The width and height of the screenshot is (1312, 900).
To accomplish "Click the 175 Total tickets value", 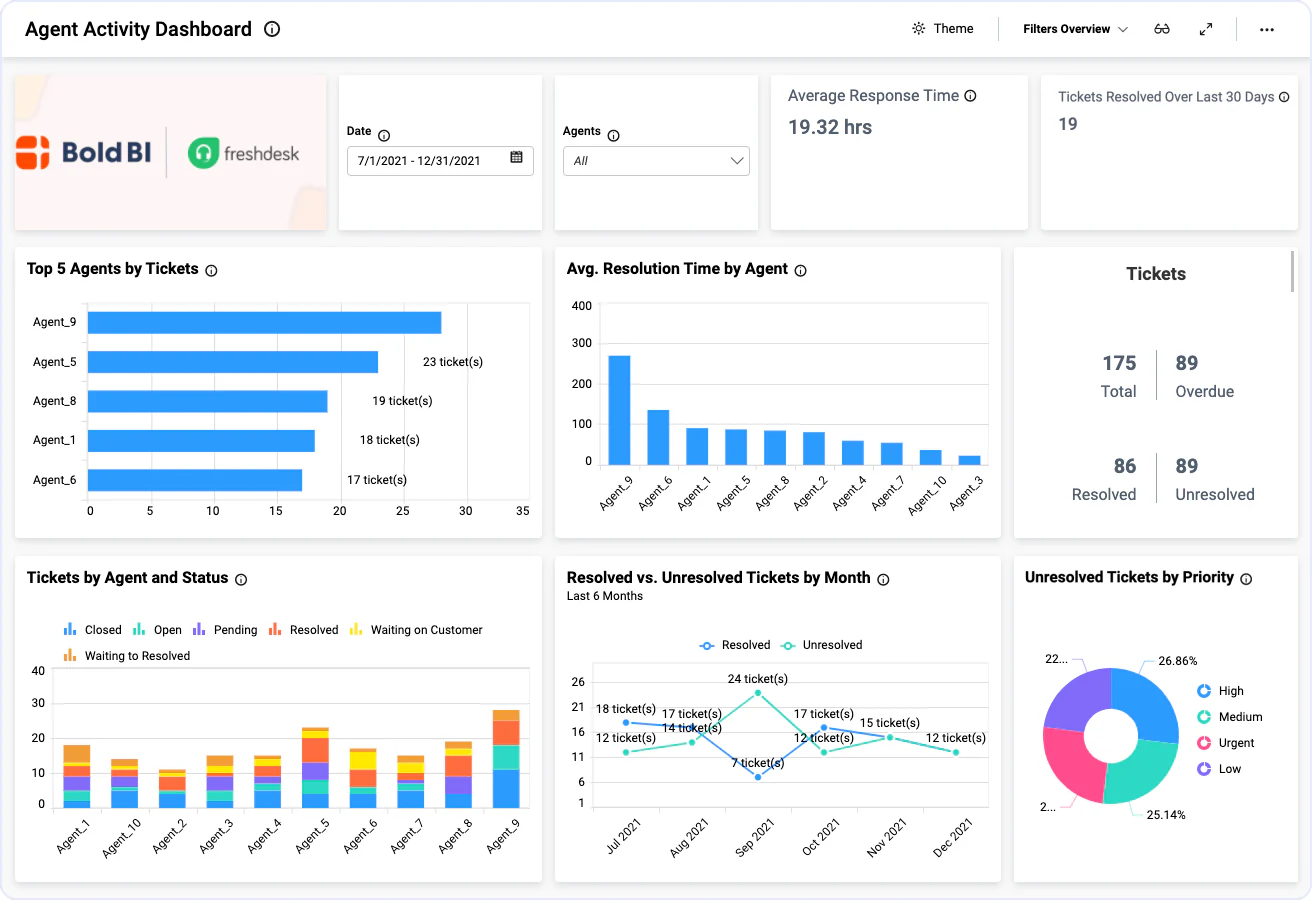I will tap(1119, 363).
